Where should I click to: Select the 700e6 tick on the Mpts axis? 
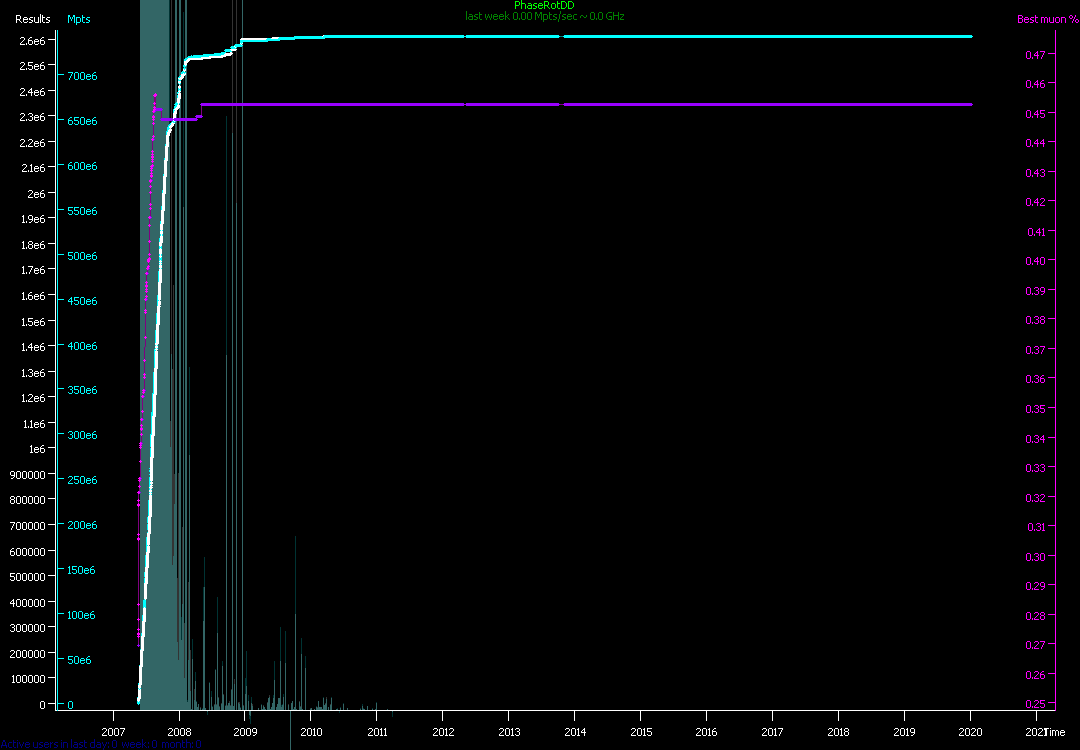81,76
